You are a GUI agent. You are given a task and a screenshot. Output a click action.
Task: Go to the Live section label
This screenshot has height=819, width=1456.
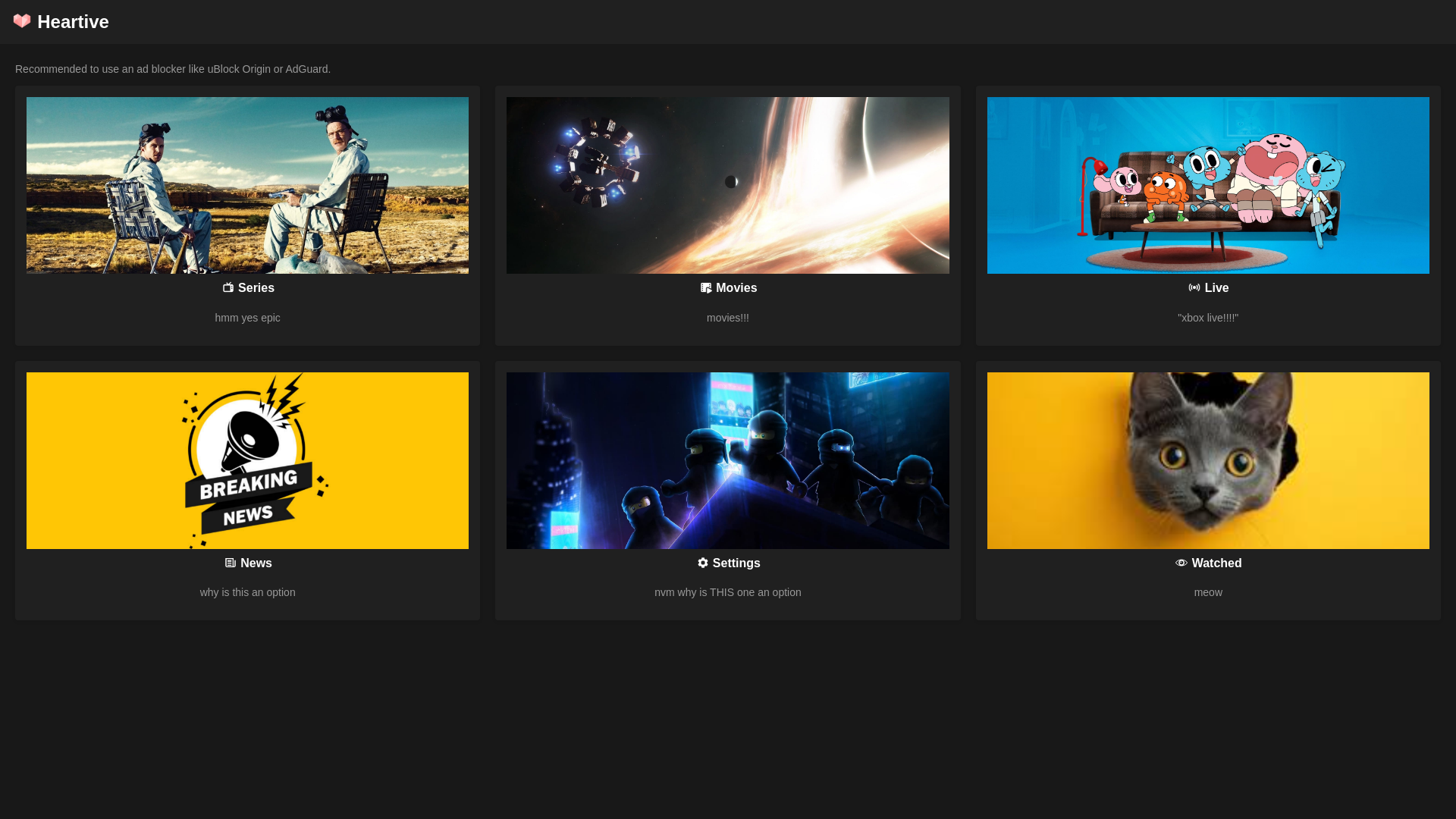coord(1216,288)
